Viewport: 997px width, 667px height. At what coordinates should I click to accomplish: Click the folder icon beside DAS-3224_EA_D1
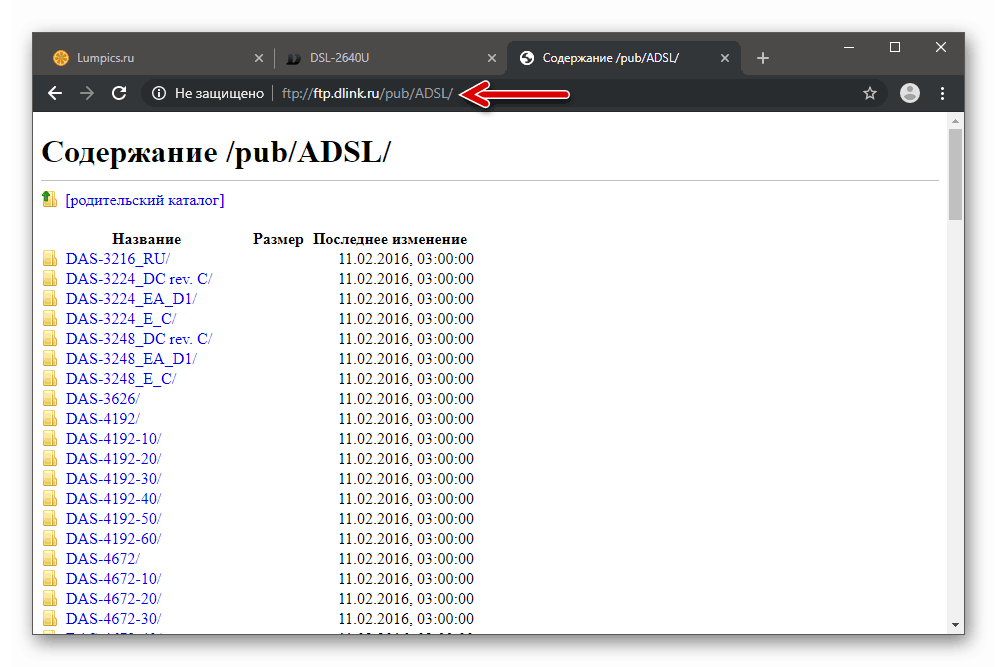(x=50, y=298)
